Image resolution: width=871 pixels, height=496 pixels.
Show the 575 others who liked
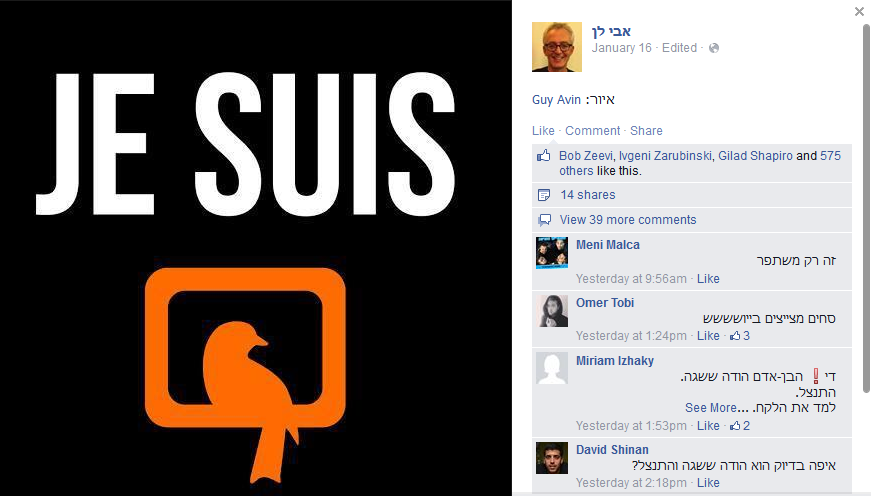tap(700, 163)
